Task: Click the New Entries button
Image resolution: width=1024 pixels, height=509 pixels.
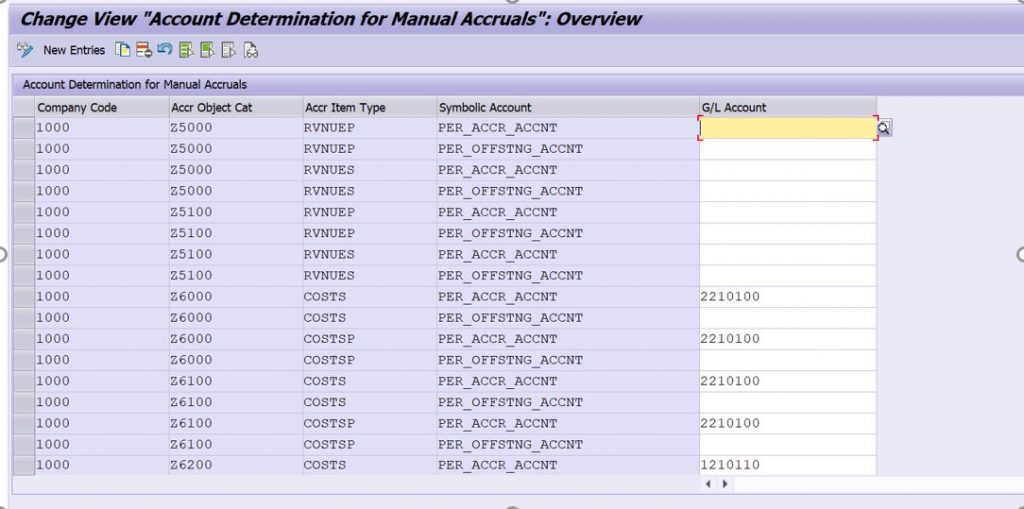Action: (74, 50)
